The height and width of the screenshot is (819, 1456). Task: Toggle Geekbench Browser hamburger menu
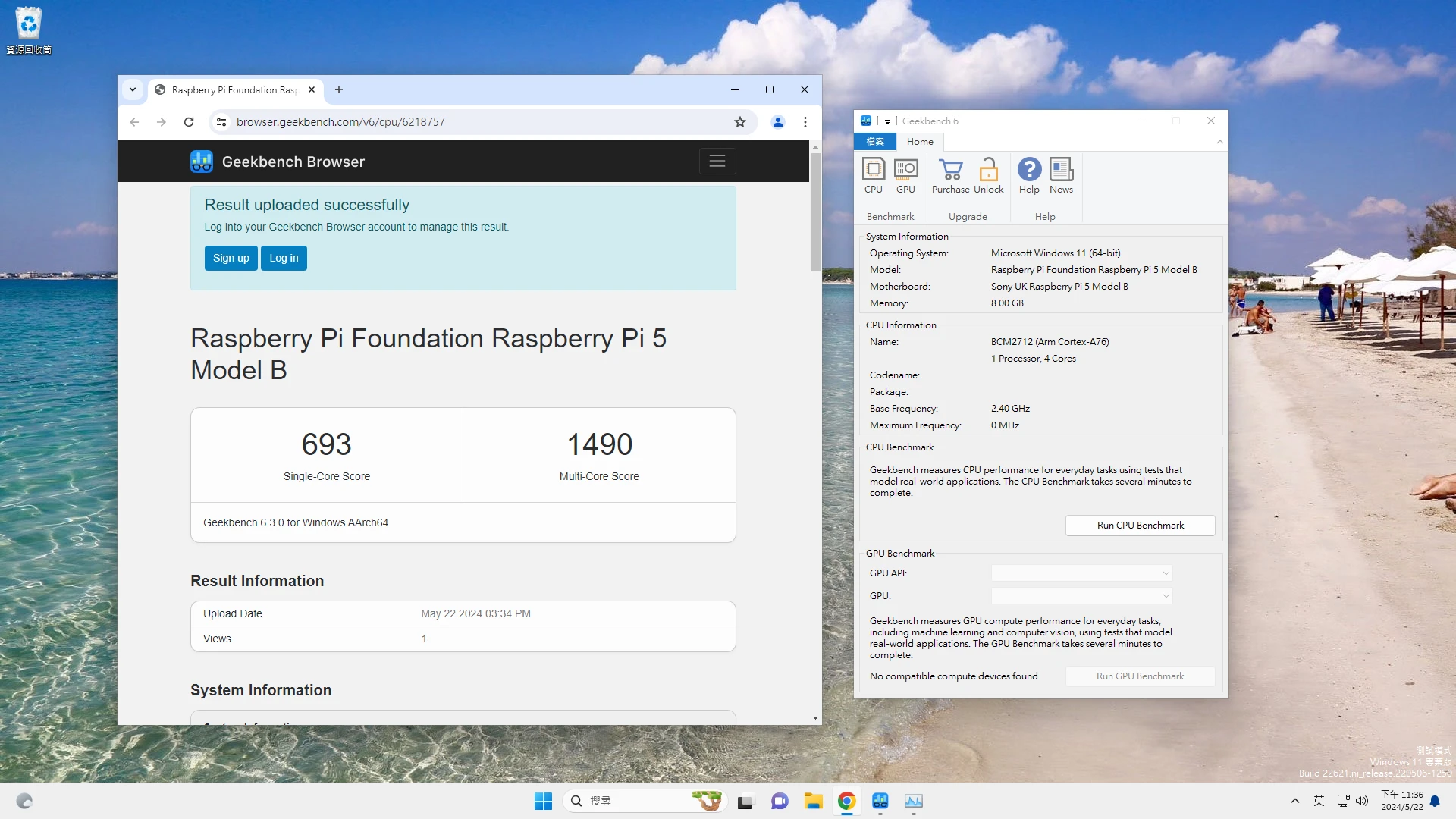[717, 162]
